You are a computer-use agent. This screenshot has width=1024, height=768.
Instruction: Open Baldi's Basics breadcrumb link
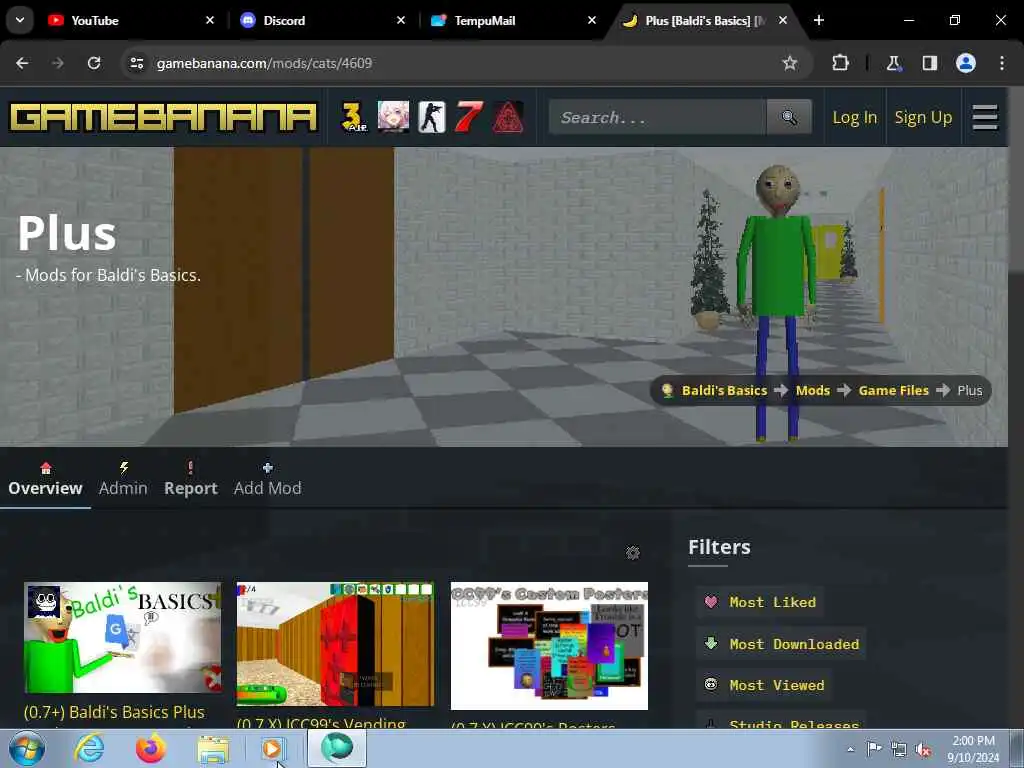point(724,391)
